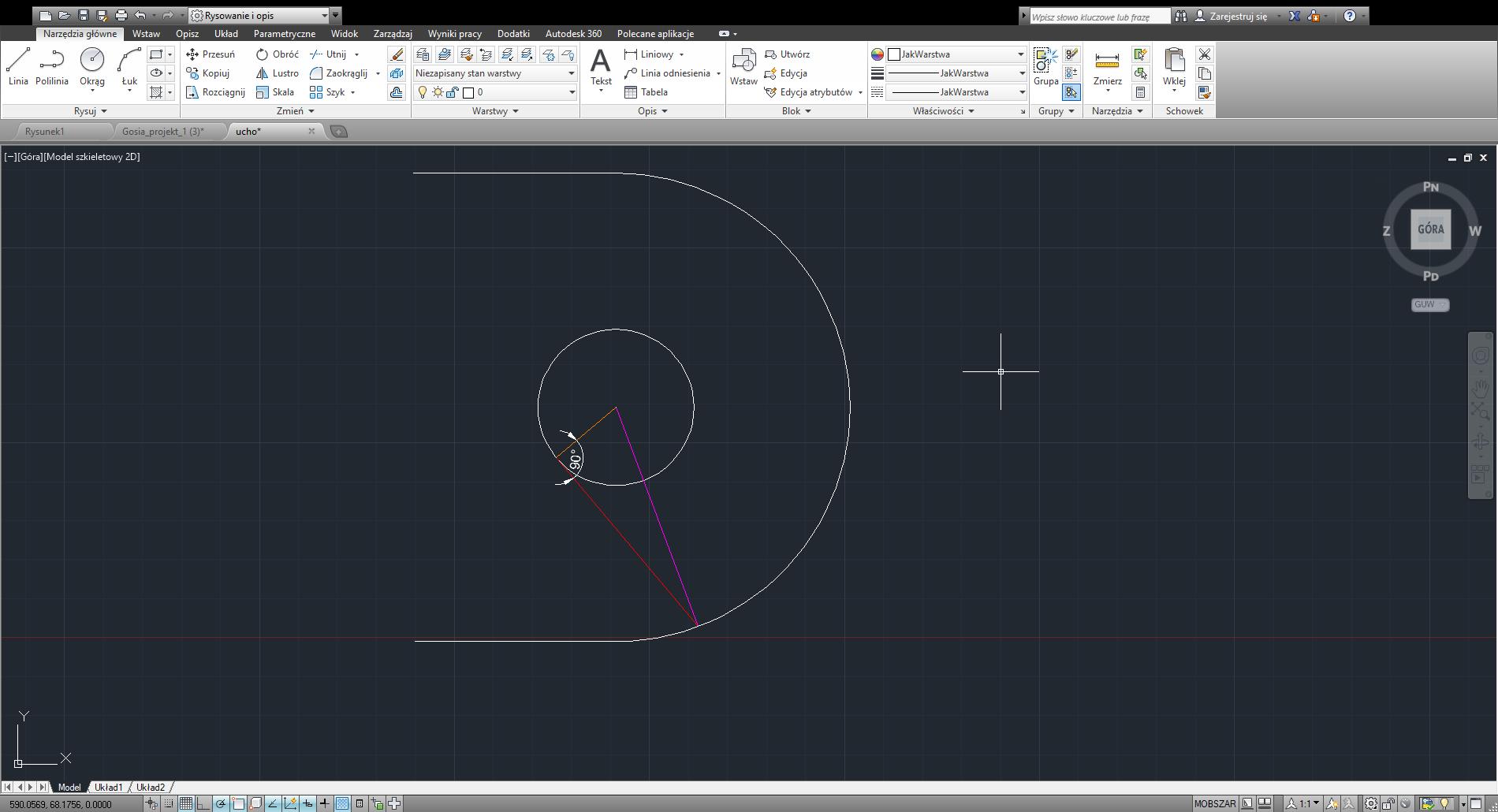
Task: Activate the Kopiuj copy command
Action: tap(208, 73)
